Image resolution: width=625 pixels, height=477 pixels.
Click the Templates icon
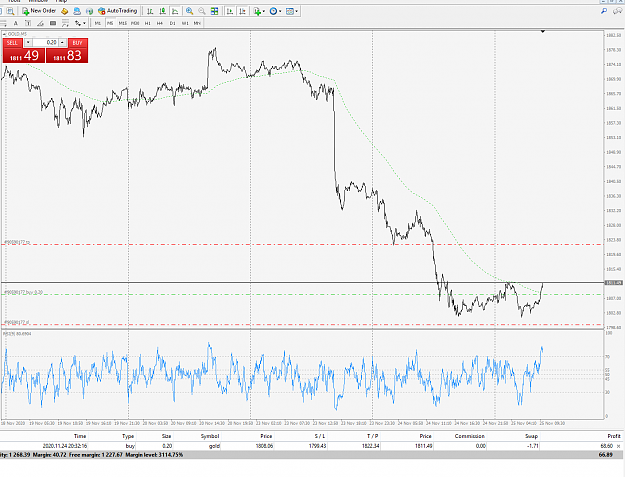pyautogui.click(x=290, y=11)
